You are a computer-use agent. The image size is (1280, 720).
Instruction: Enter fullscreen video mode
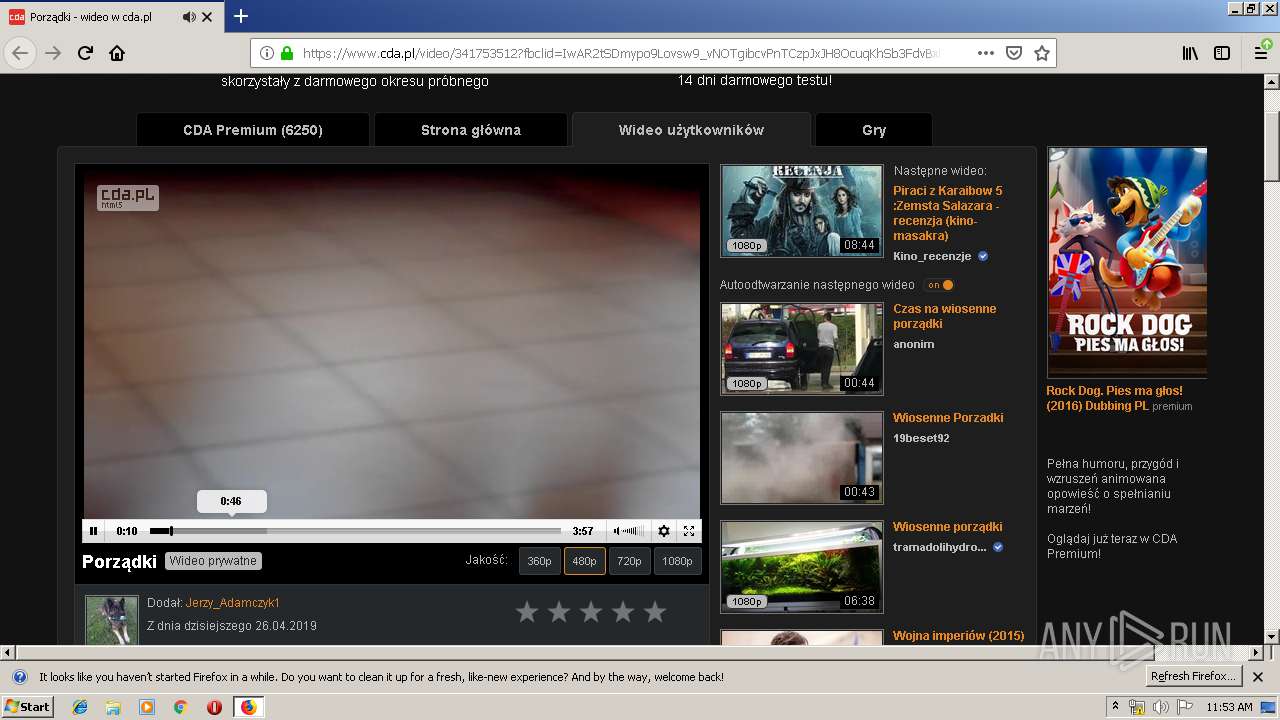[689, 531]
